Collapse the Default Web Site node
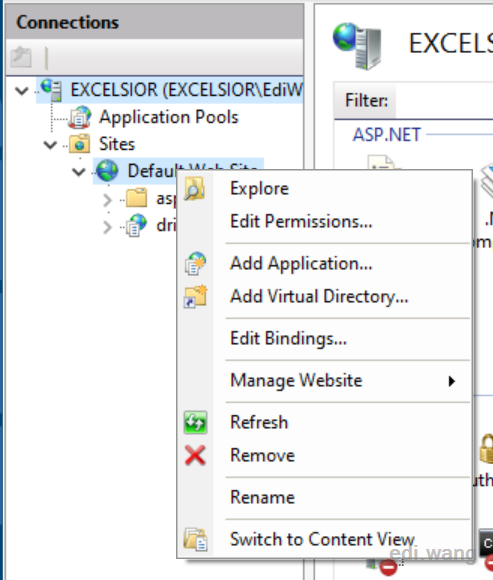 pyautogui.click(x=78, y=172)
